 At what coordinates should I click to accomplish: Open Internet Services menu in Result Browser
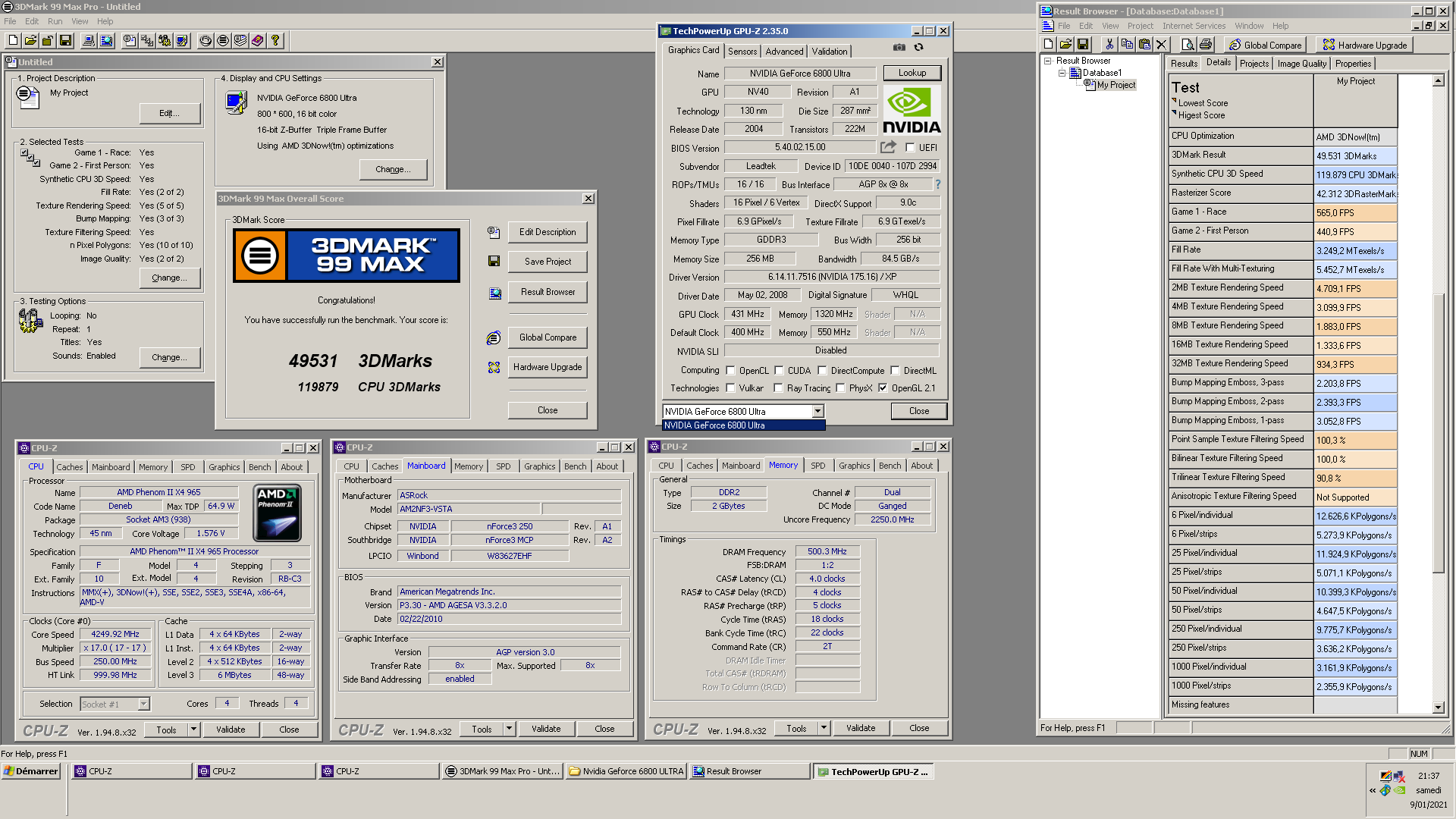[1194, 26]
